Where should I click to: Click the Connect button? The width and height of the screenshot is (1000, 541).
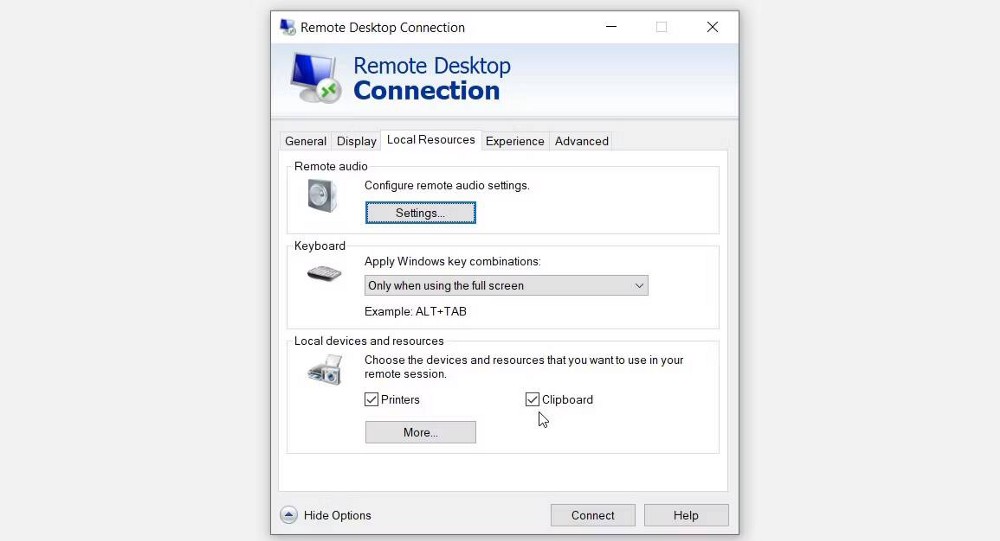point(592,515)
